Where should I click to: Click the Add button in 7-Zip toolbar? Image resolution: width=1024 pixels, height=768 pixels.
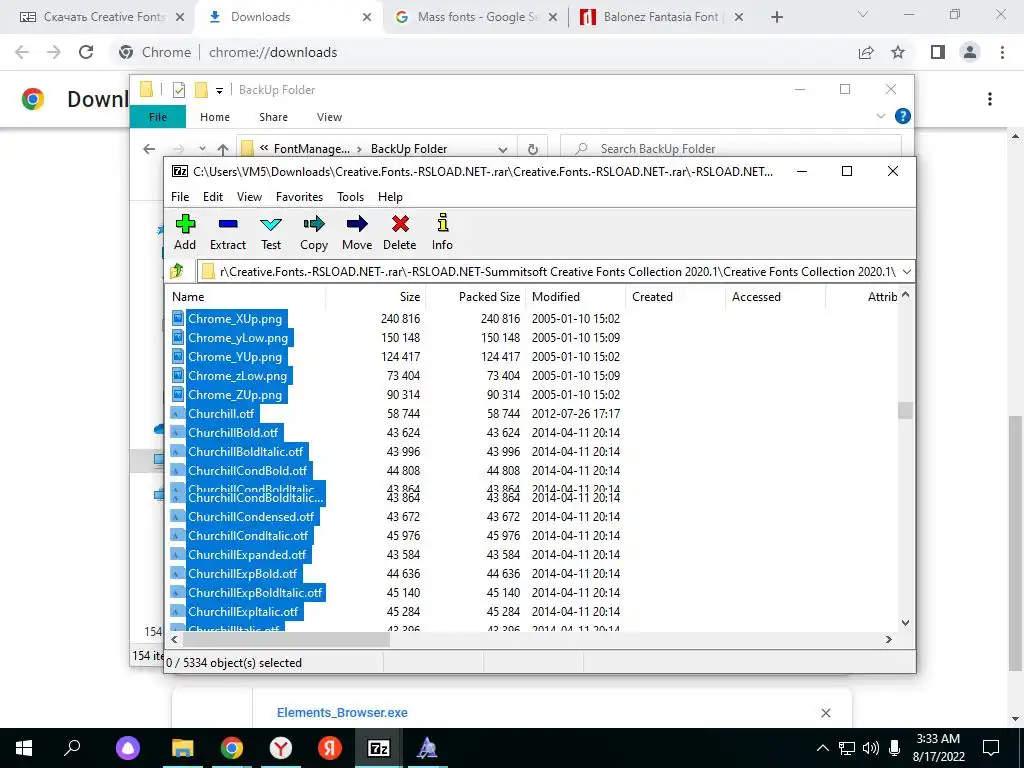[185, 232]
